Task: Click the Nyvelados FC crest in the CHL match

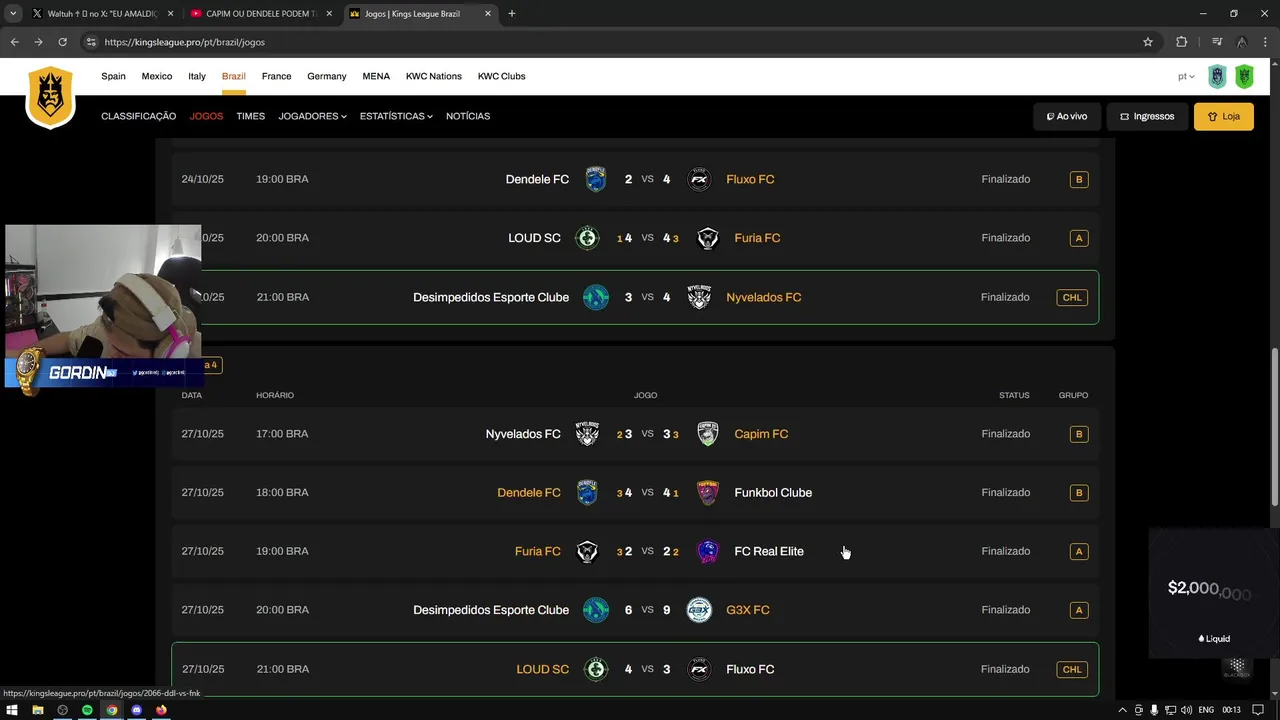Action: pyautogui.click(x=699, y=297)
